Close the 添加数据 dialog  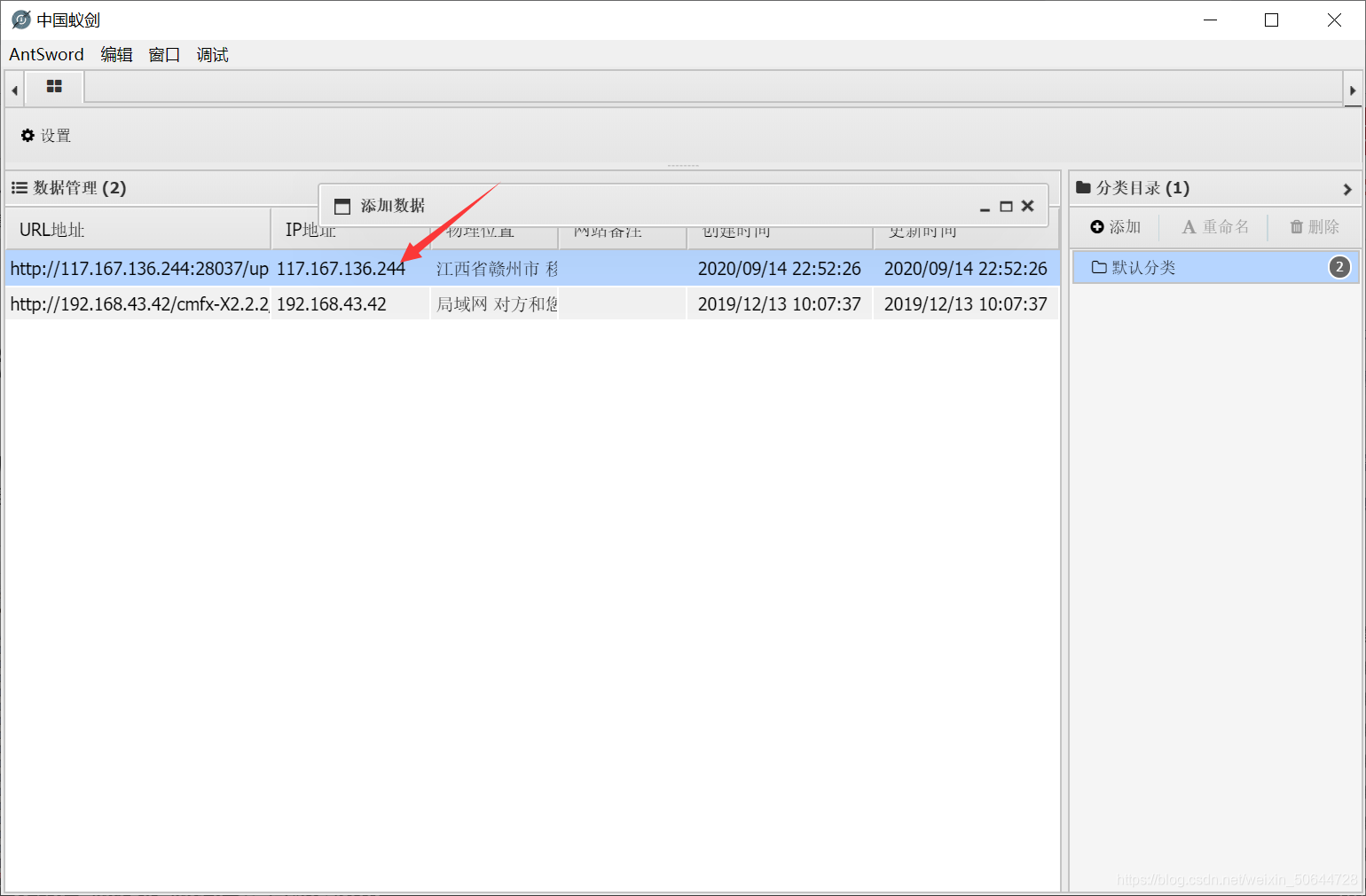[x=1027, y=206]
